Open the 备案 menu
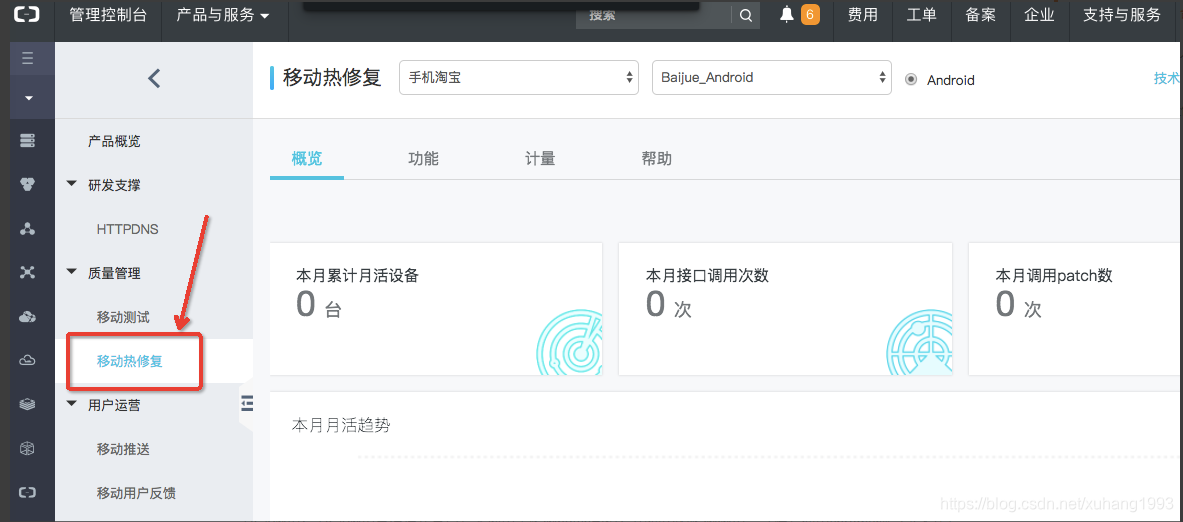This screenshot has width=1183, height=522. (x=980, y=14)
